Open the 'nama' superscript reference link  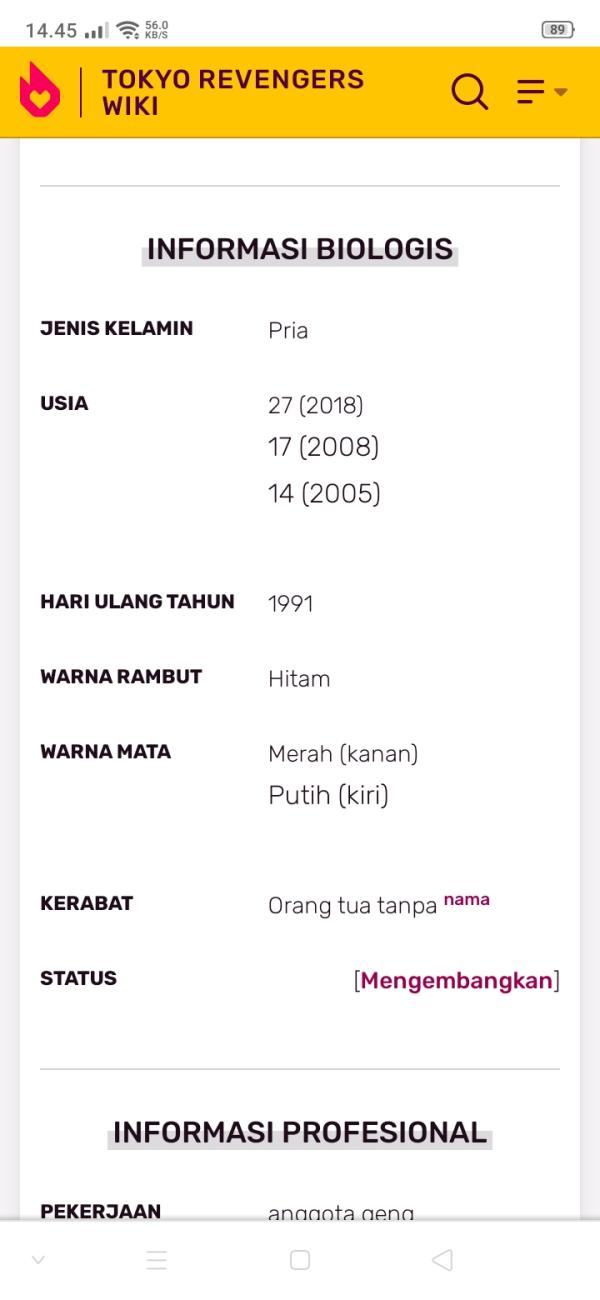(x=466, y=899)
